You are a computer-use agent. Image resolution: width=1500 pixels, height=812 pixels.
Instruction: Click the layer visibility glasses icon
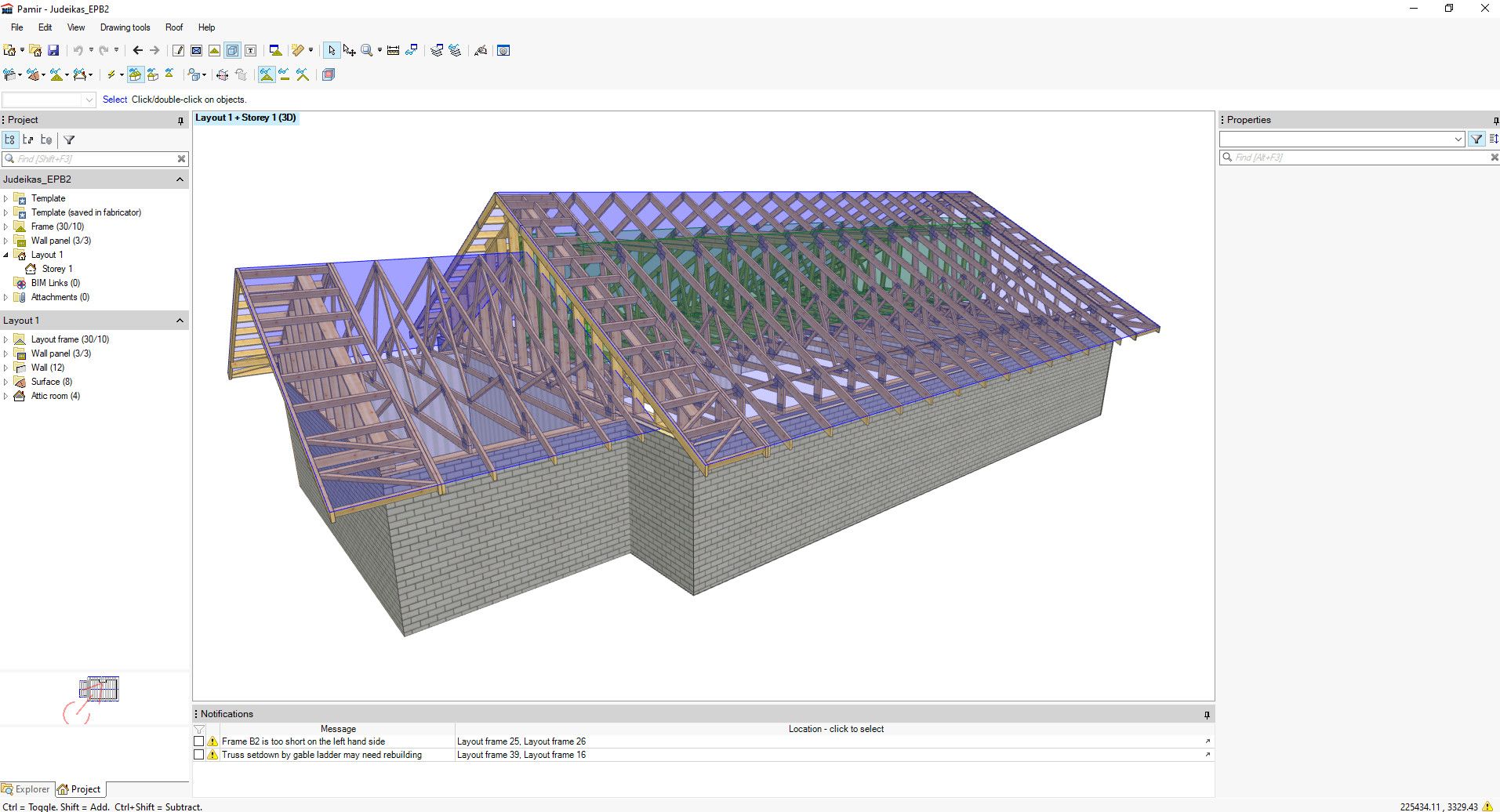[455, 50]
